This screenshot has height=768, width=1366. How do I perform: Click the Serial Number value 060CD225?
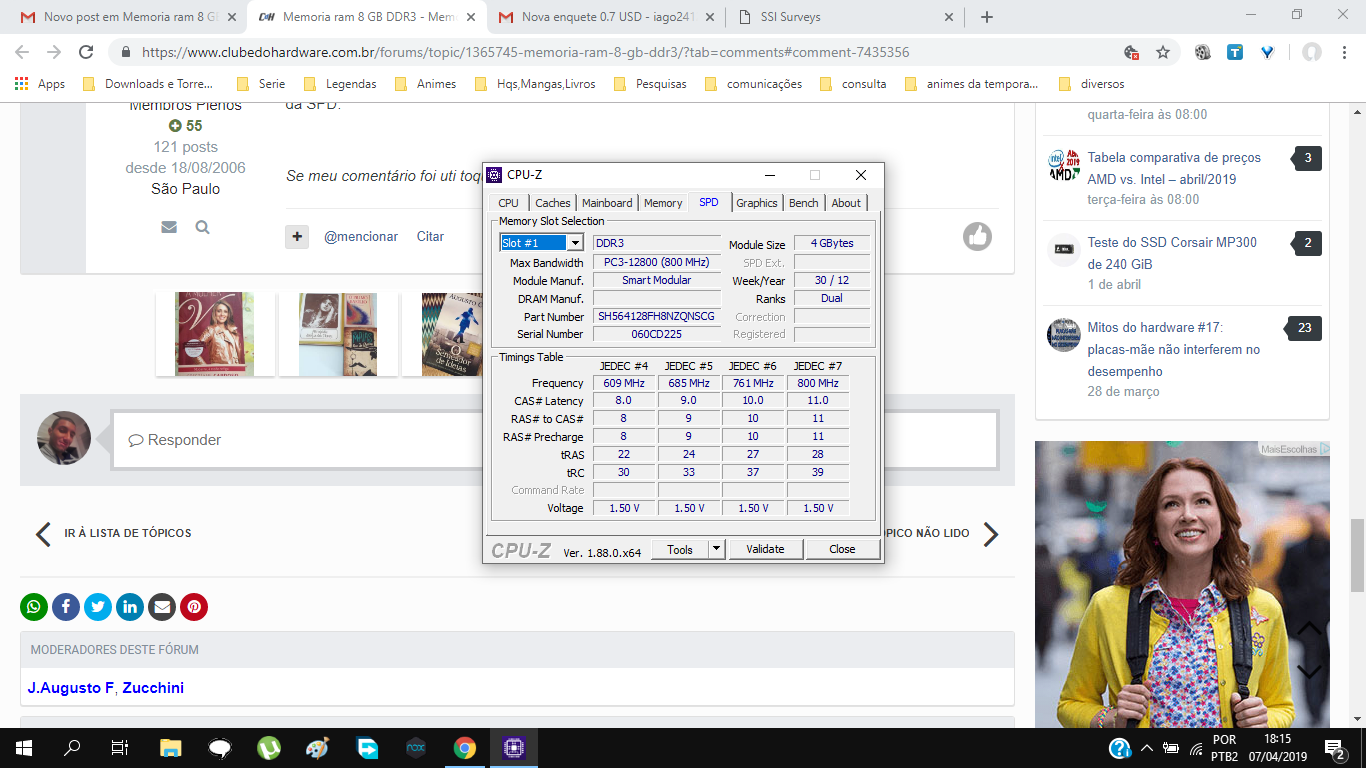(657, 334)
